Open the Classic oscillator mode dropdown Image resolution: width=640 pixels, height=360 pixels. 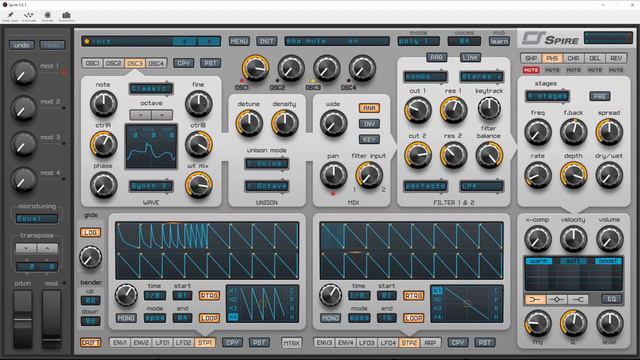click(151, 89)
